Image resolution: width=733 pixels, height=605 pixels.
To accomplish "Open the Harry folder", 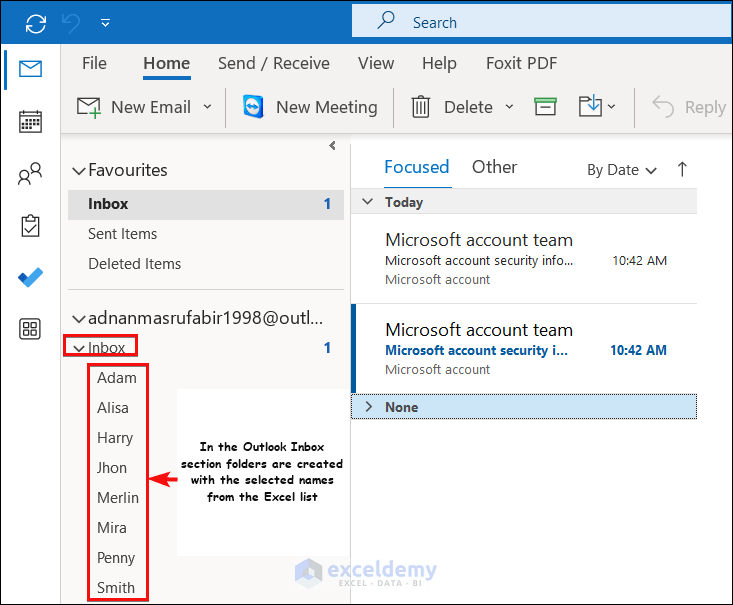I will pyautogui.click(x=115, y=438).
